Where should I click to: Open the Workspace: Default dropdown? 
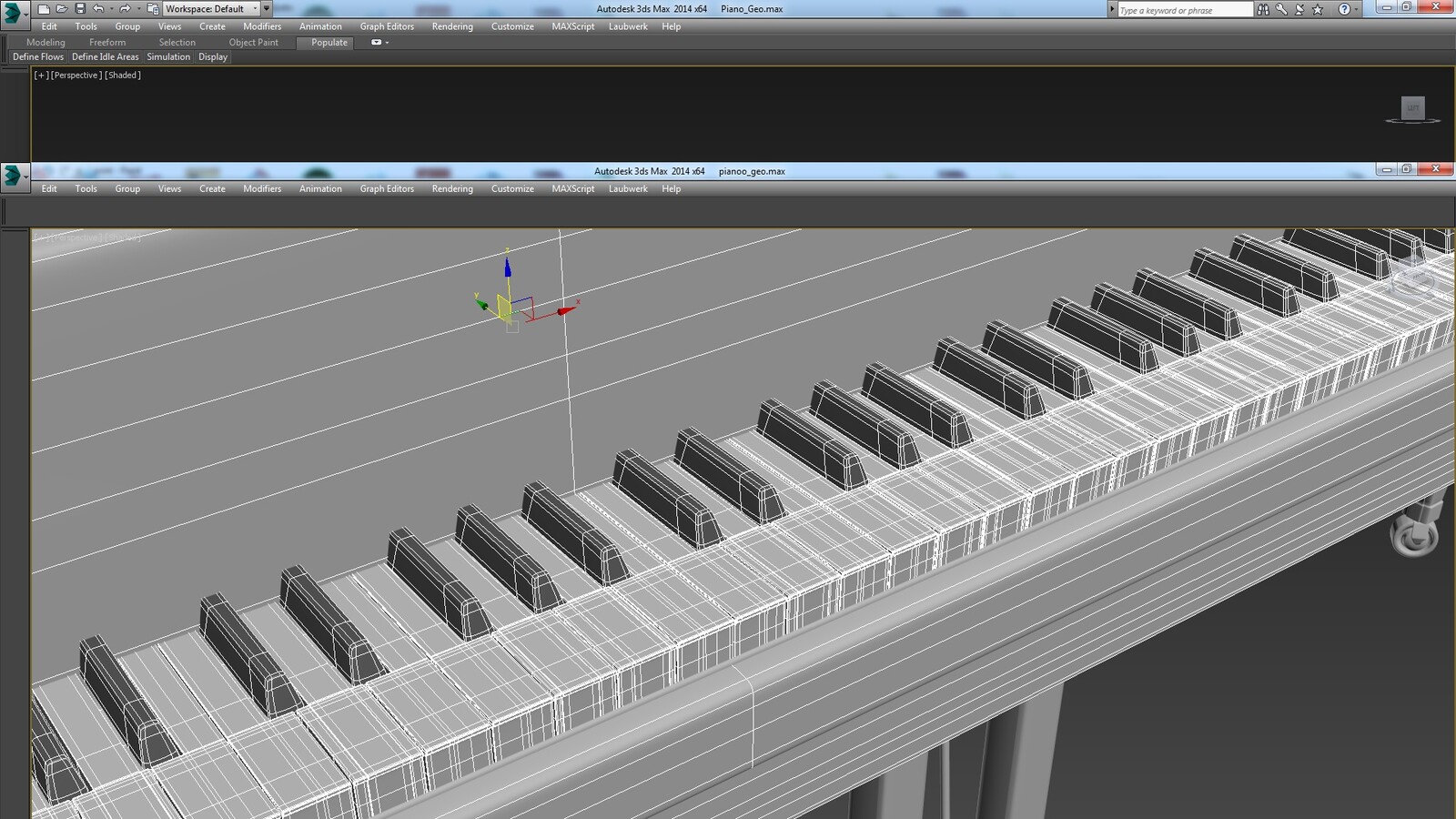[x=211, y=9]
